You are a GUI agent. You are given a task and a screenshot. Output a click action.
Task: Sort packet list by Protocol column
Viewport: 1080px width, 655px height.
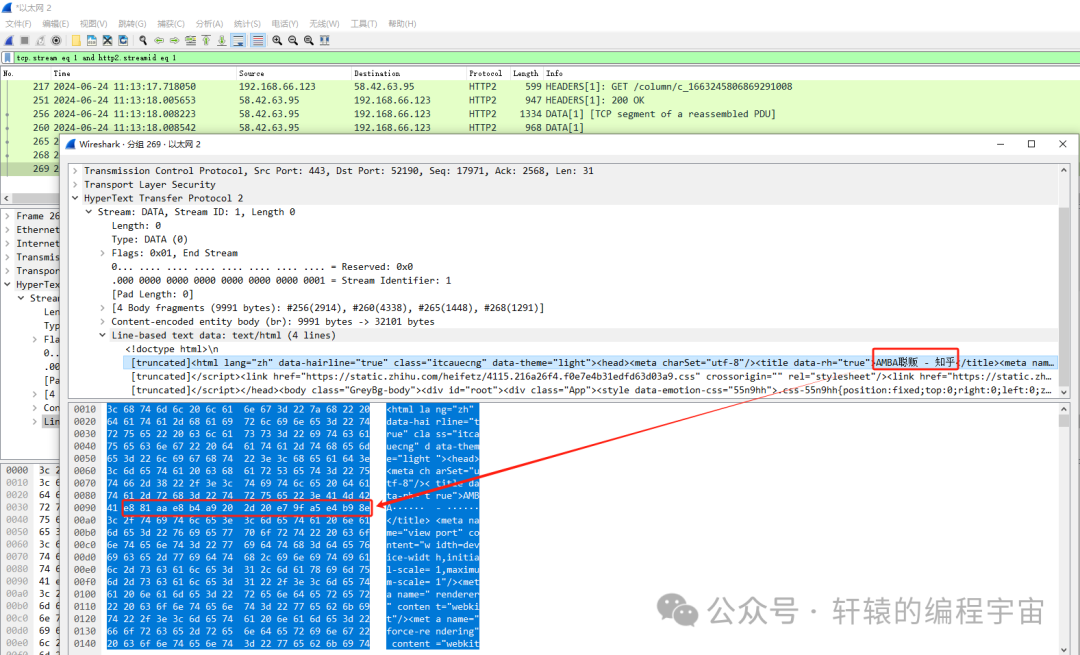click(x=487, y=73)
